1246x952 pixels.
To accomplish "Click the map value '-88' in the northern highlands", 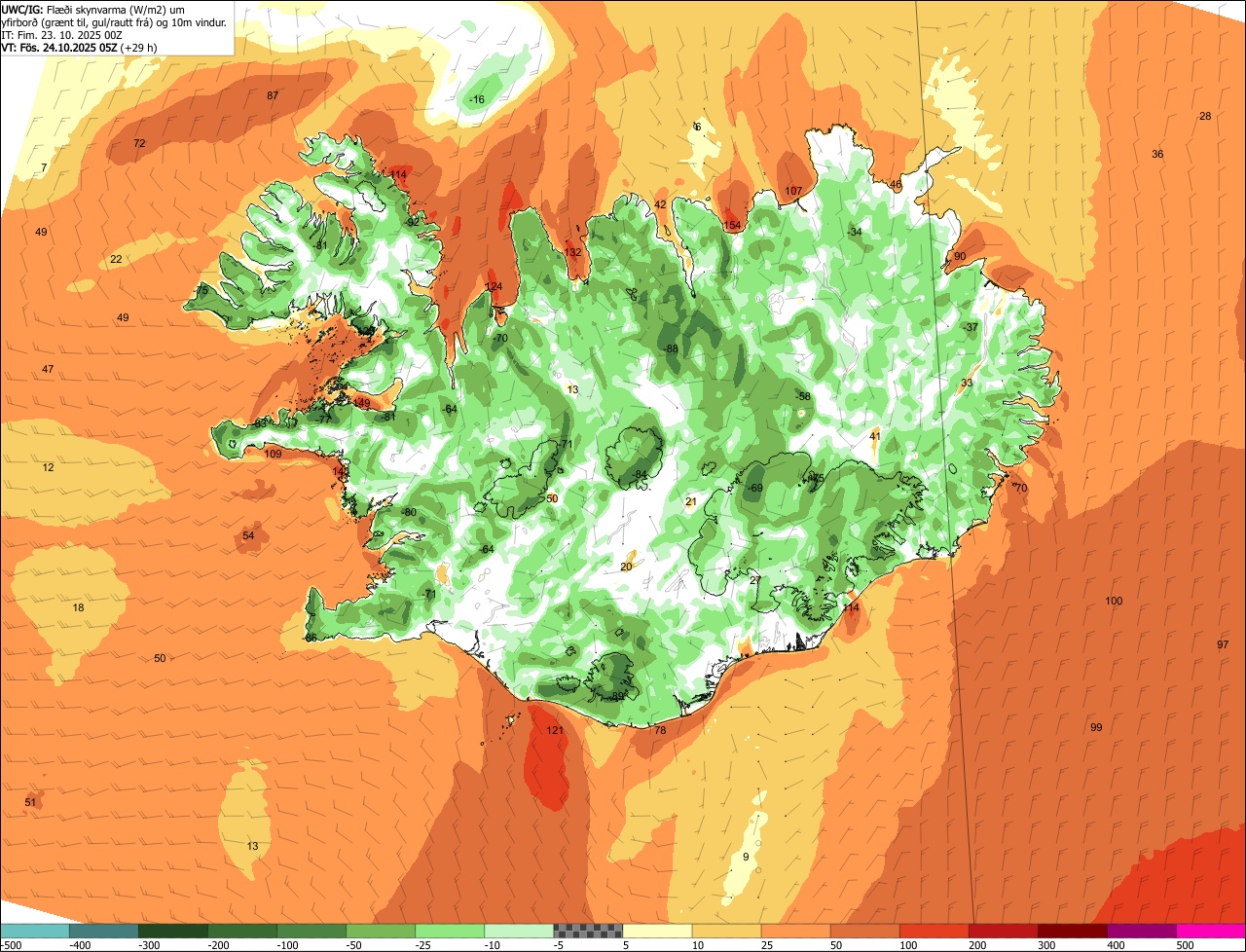I will pyautogui.click(x=670, y=348).
